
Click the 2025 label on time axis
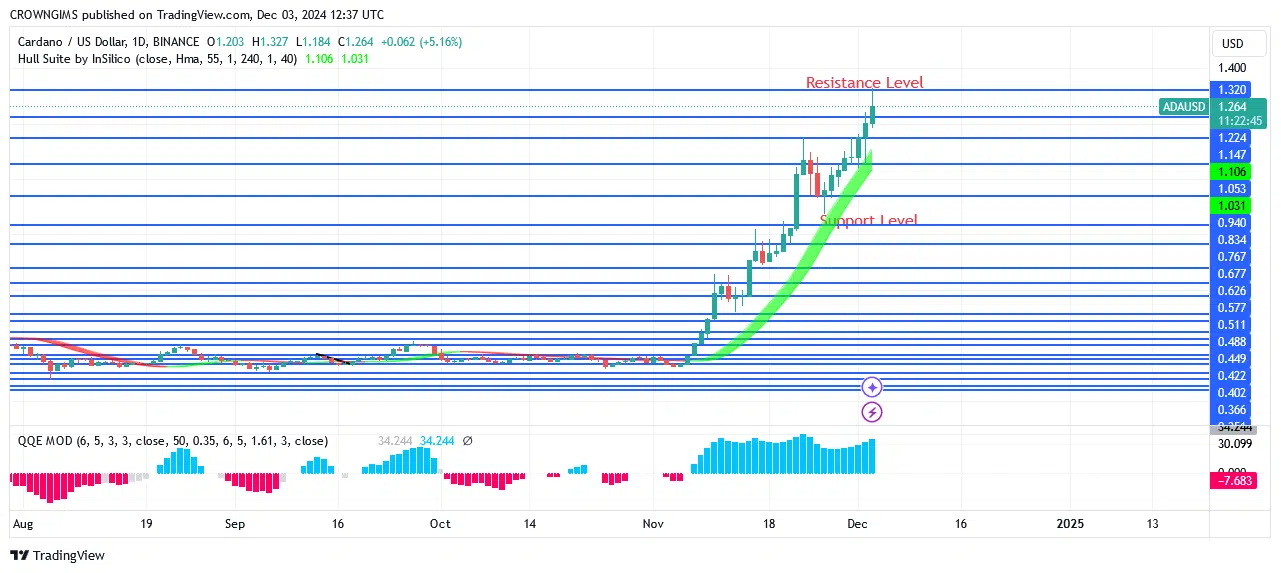pos(1070,523)
